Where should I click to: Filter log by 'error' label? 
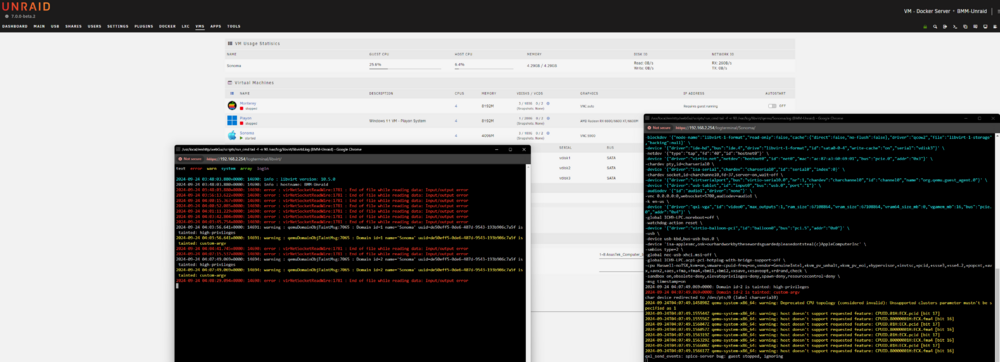click(x=196, y=168)
